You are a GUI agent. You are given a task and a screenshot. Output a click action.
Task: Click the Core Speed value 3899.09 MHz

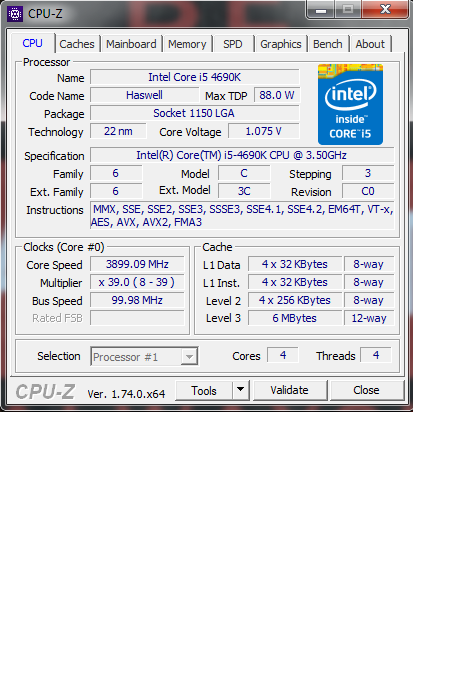tap(137, 264)
